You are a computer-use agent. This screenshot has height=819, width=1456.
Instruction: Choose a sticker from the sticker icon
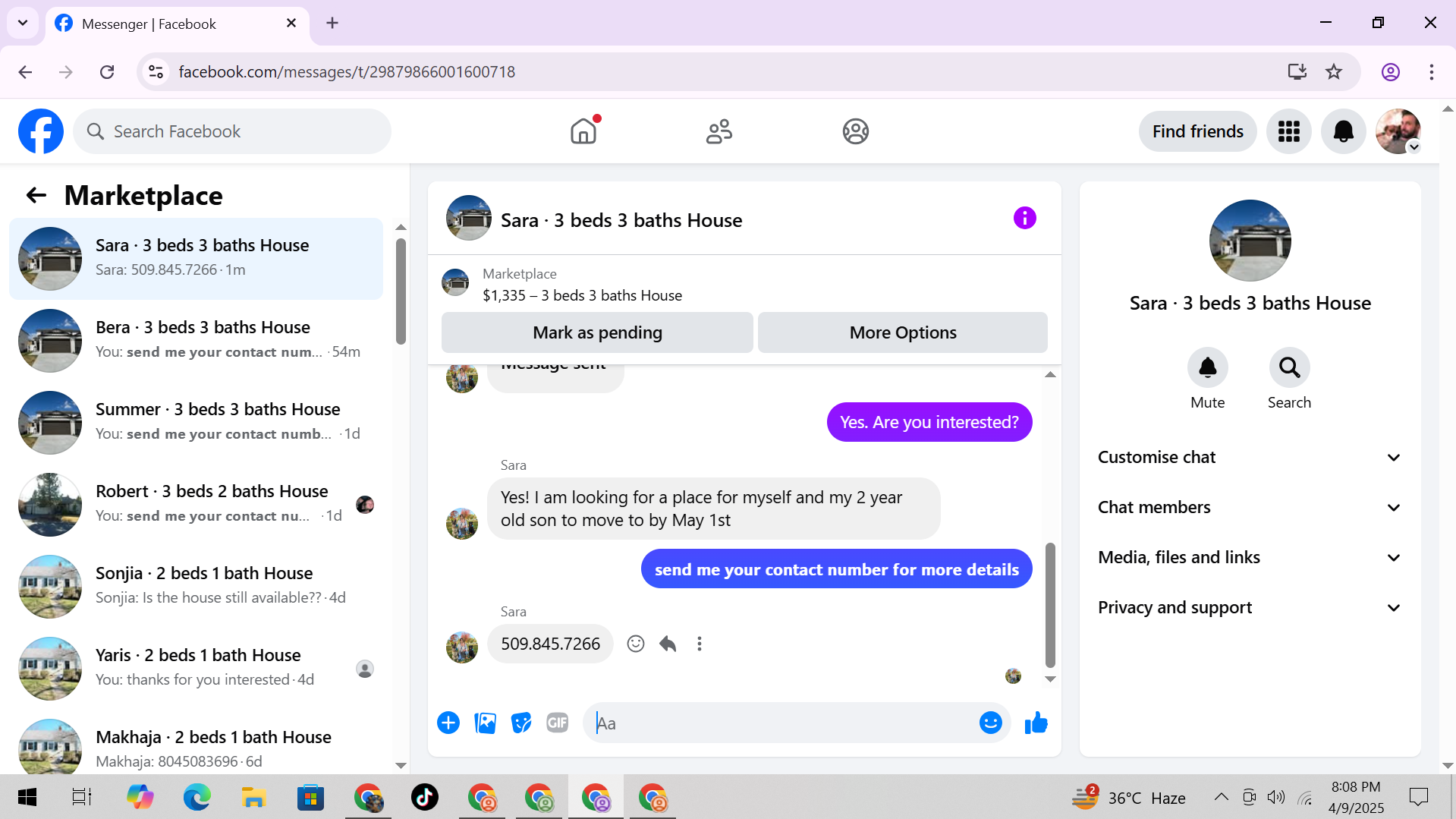tap(521, 723)
